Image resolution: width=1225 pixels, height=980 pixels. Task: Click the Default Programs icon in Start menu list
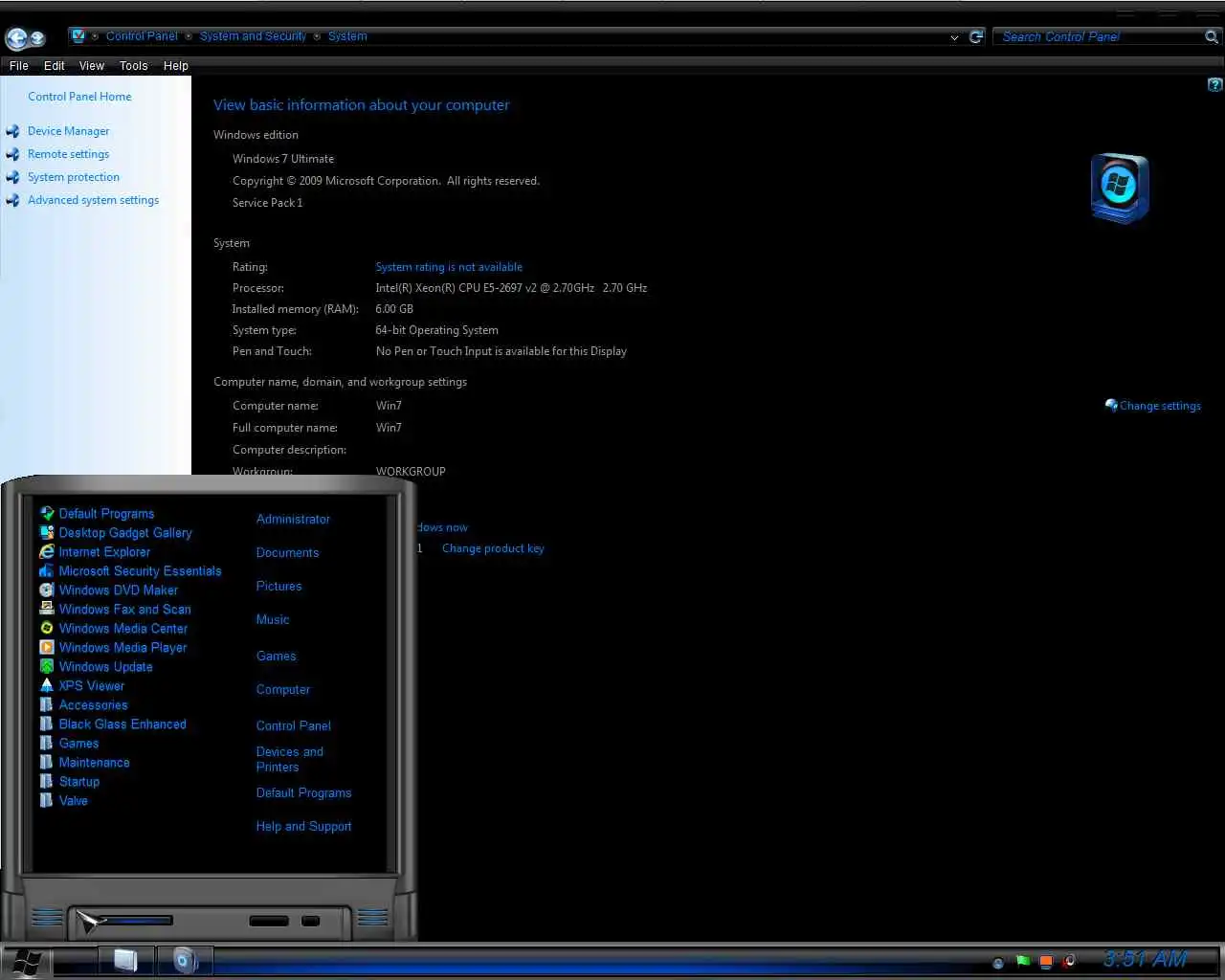[x=47, y=514]
